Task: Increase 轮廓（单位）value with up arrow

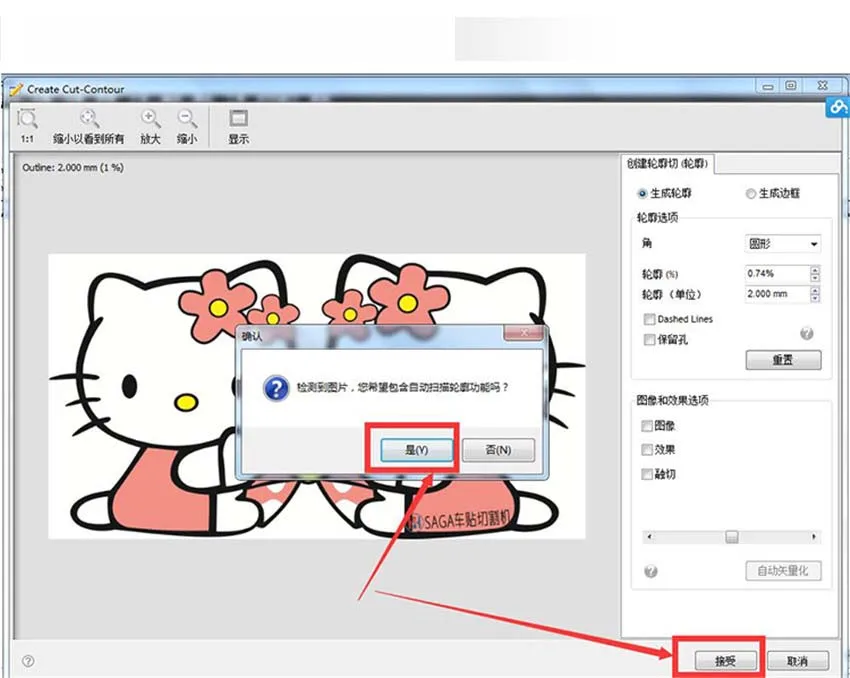Action: coord(815,290)
